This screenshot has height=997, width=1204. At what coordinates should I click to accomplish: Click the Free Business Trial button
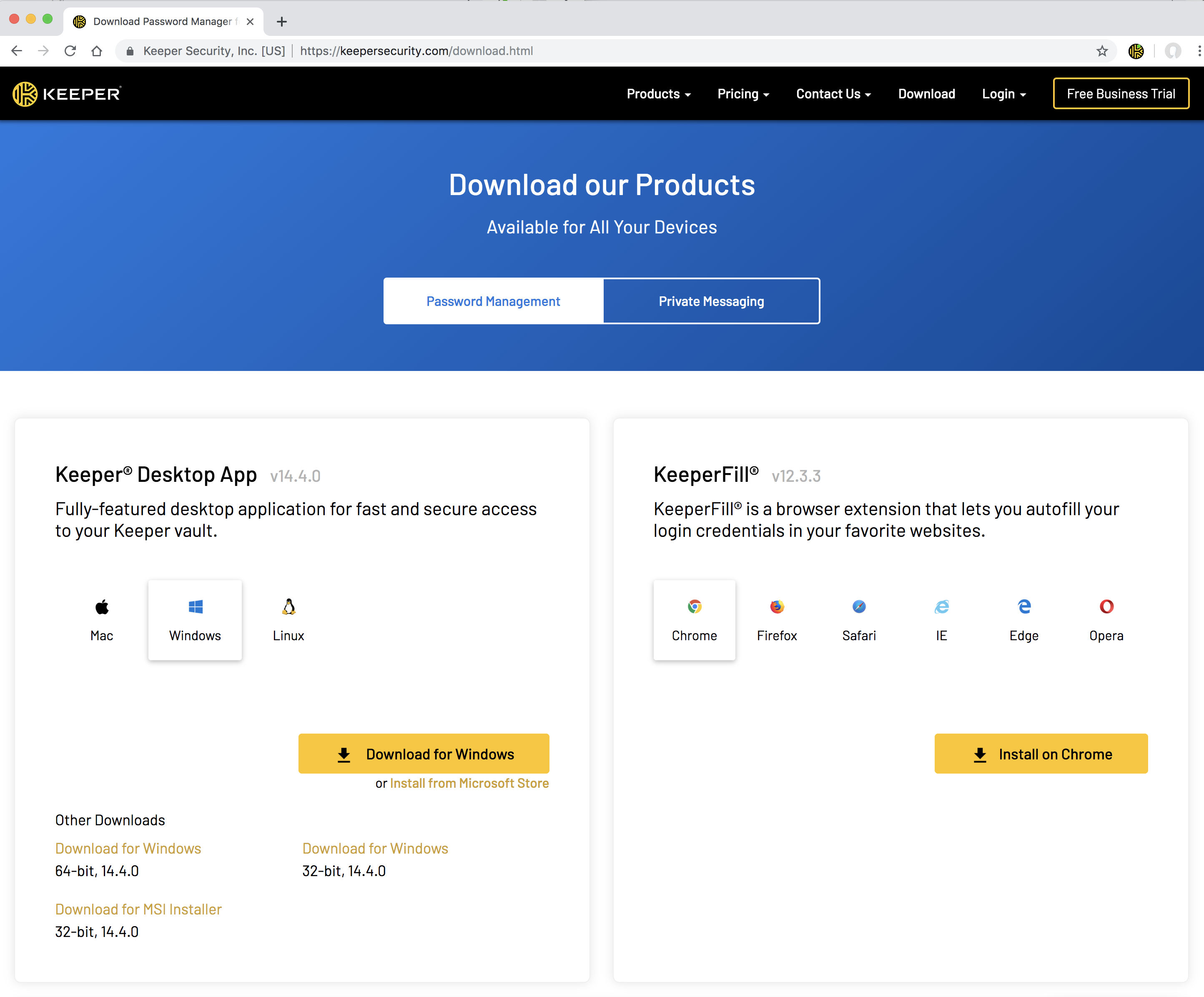pos(1121,93)
